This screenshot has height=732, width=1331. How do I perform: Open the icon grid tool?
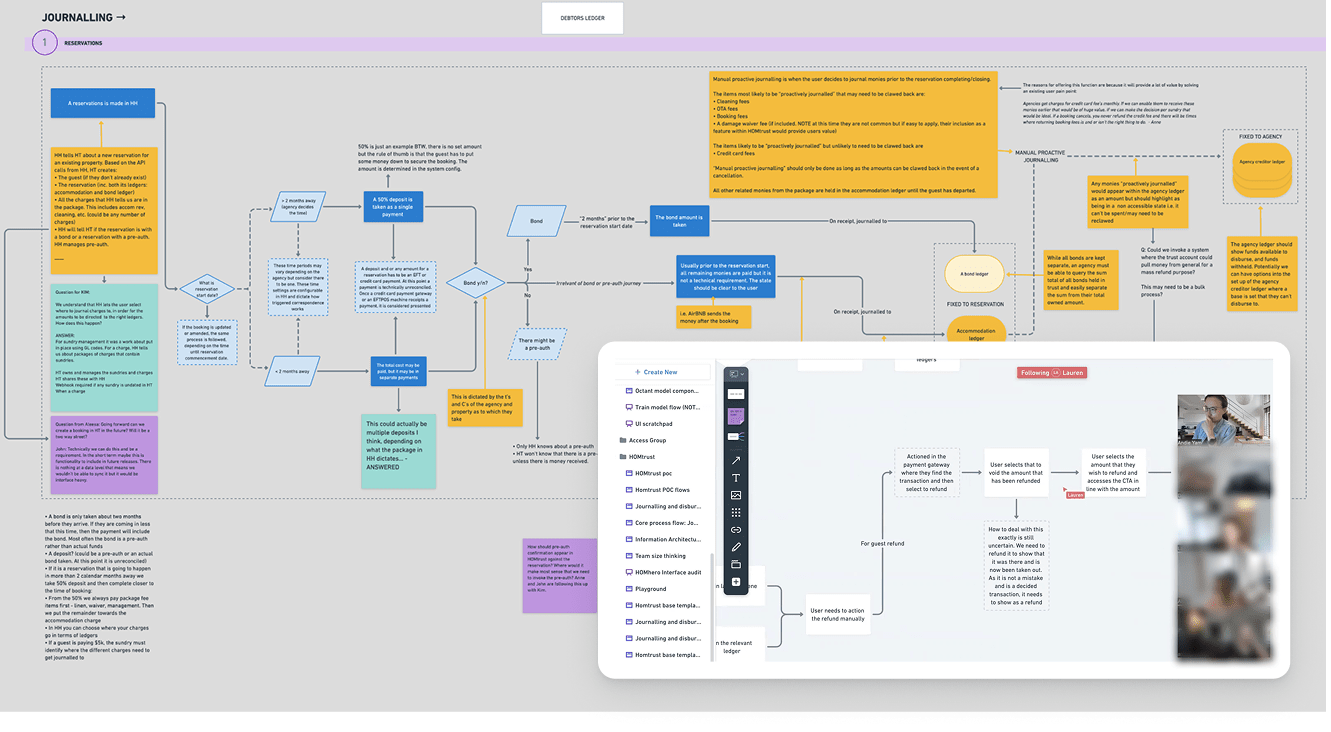pyautogui.click(x=735, y=512)
